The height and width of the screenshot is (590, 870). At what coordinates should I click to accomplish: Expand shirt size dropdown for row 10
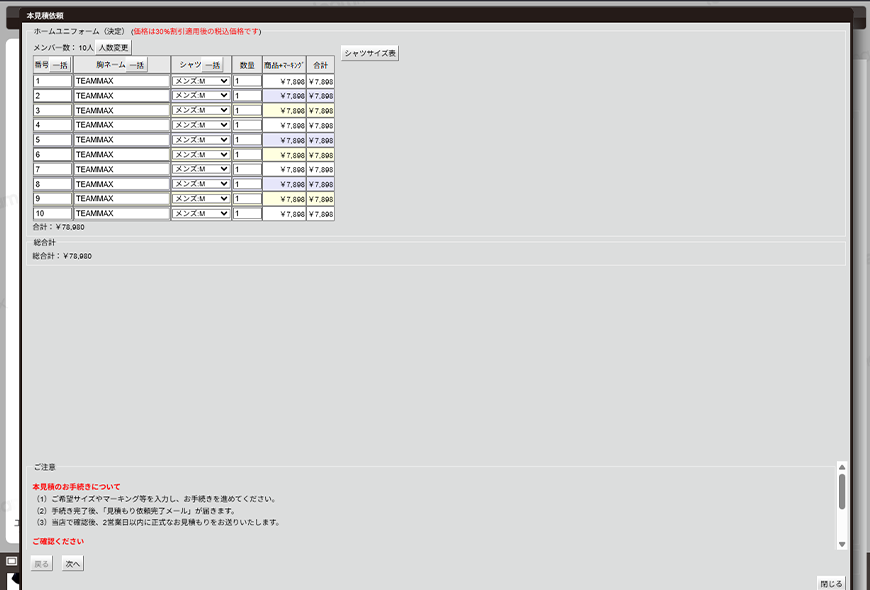[x=201, y=213]
